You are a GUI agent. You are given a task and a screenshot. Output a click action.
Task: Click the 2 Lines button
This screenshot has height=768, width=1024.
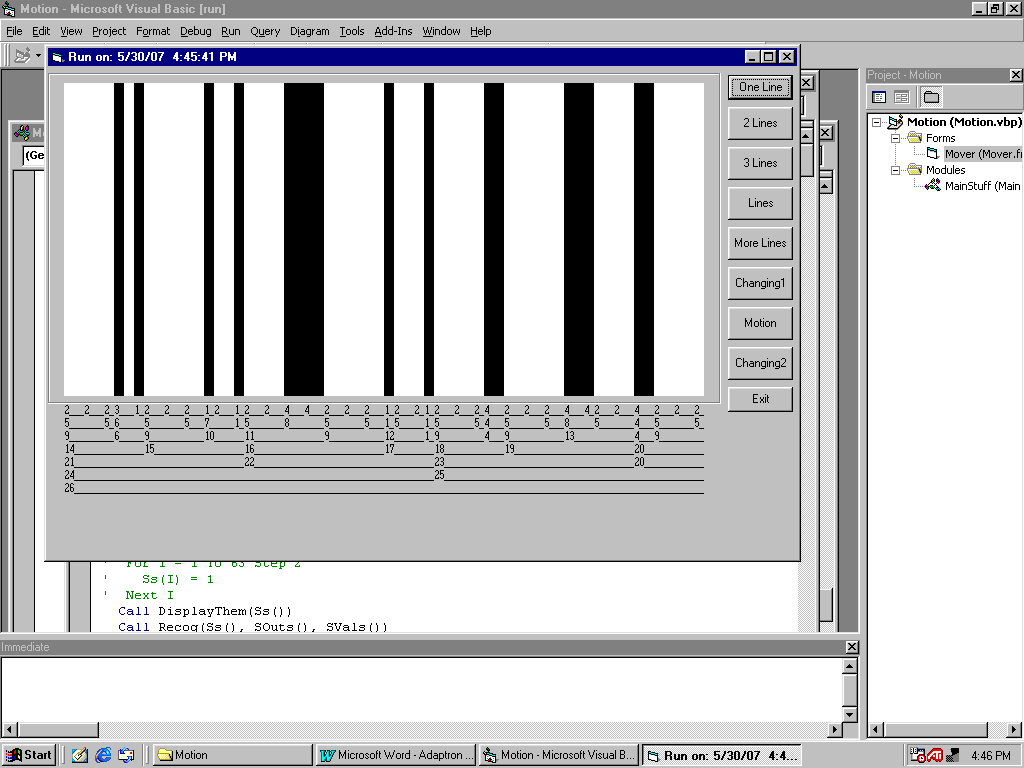(760, 123)
